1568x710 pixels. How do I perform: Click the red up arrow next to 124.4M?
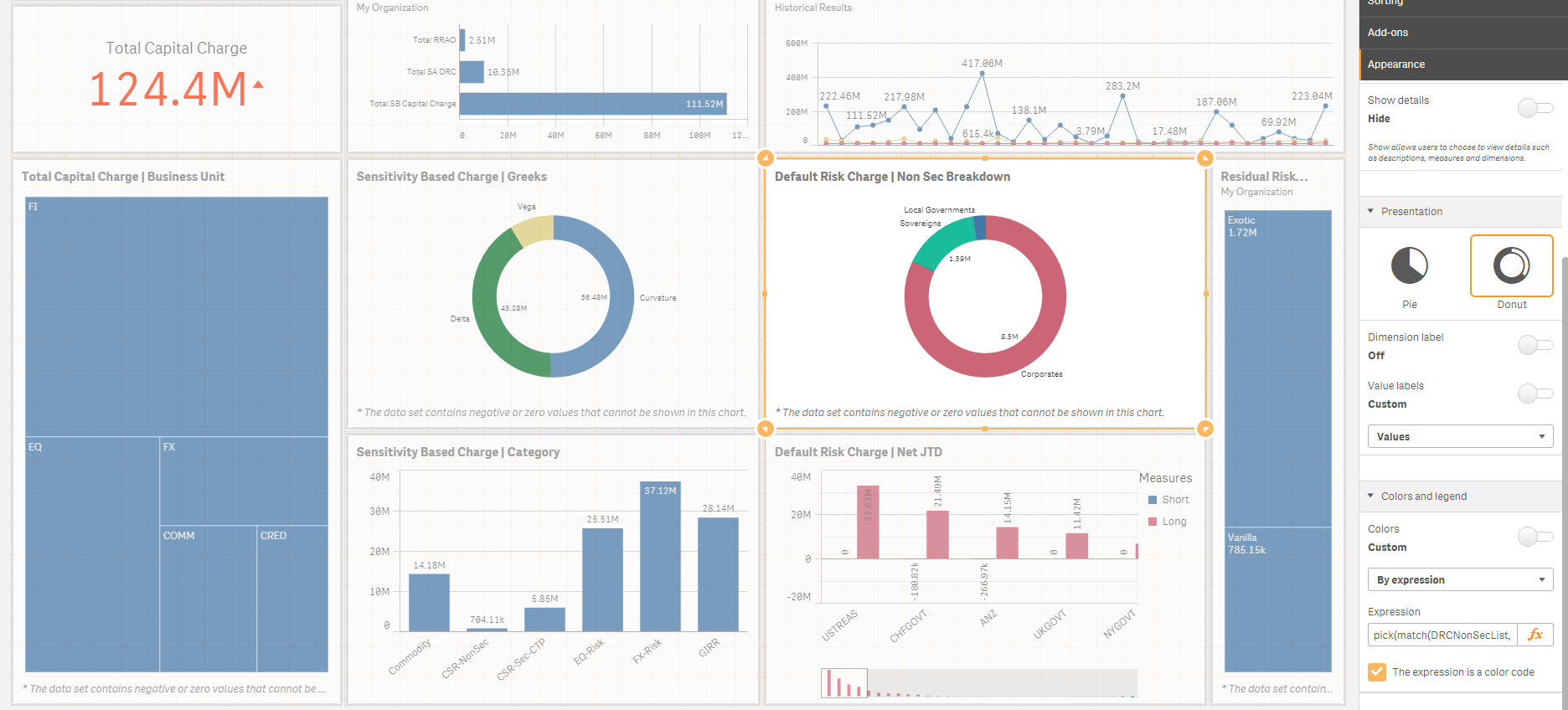[258, 85]
